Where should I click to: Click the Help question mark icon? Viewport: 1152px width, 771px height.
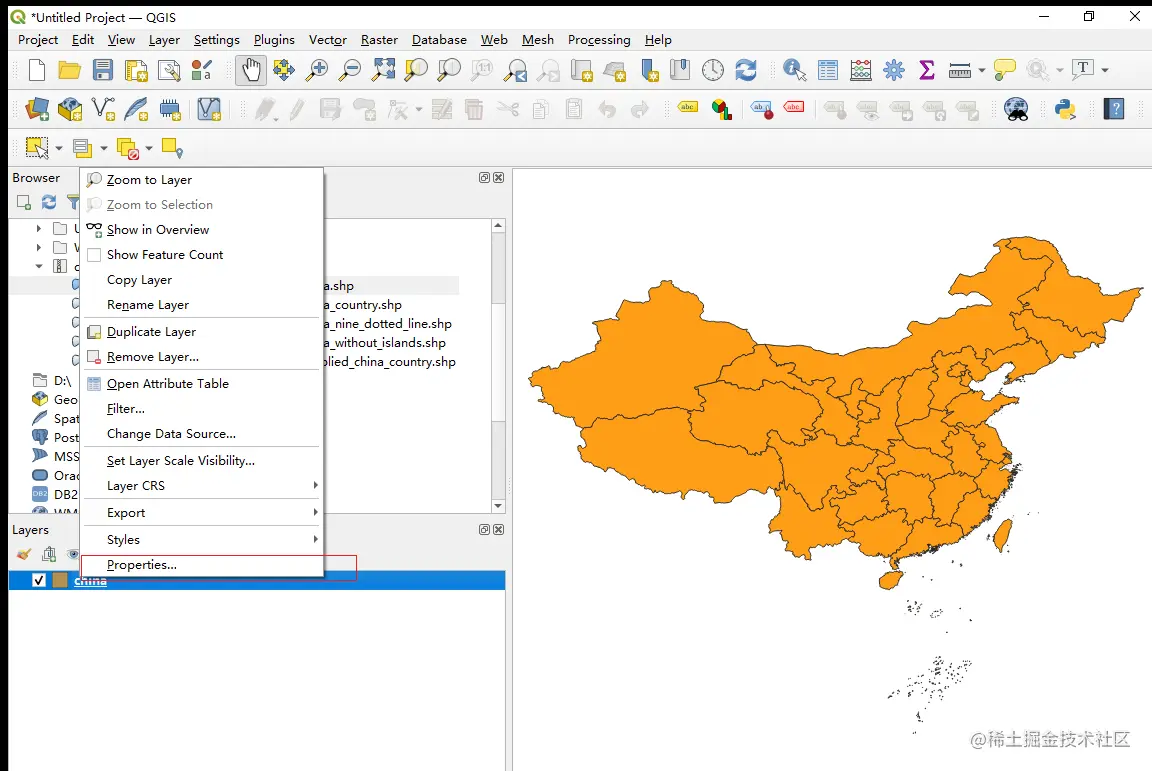tap(1114, 110)
